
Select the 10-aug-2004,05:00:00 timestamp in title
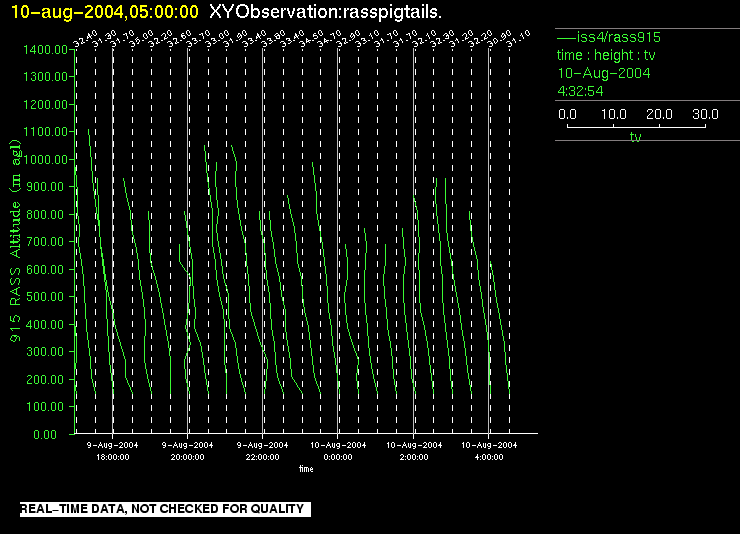[104, 11]
